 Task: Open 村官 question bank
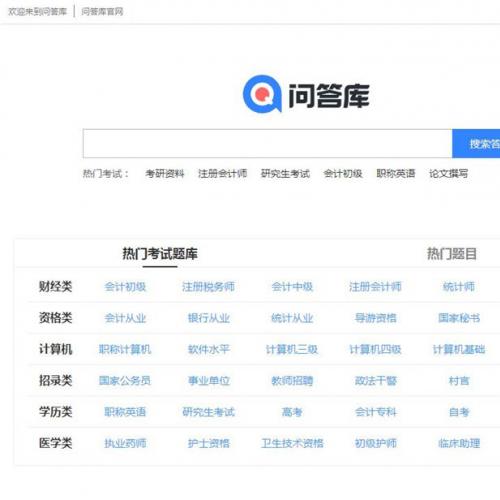click(459, 381)
